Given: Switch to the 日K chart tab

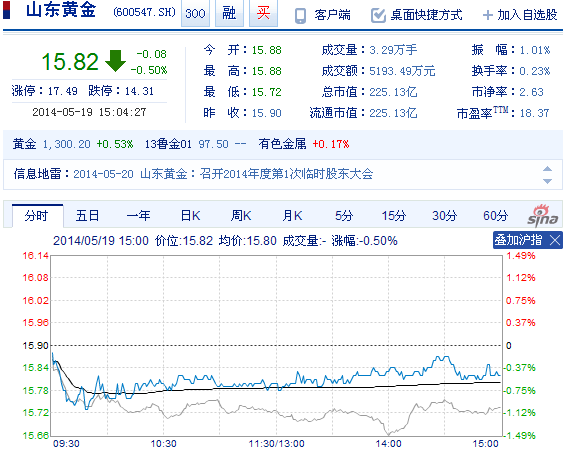Looking at the screenshot, I should point(190,216).
